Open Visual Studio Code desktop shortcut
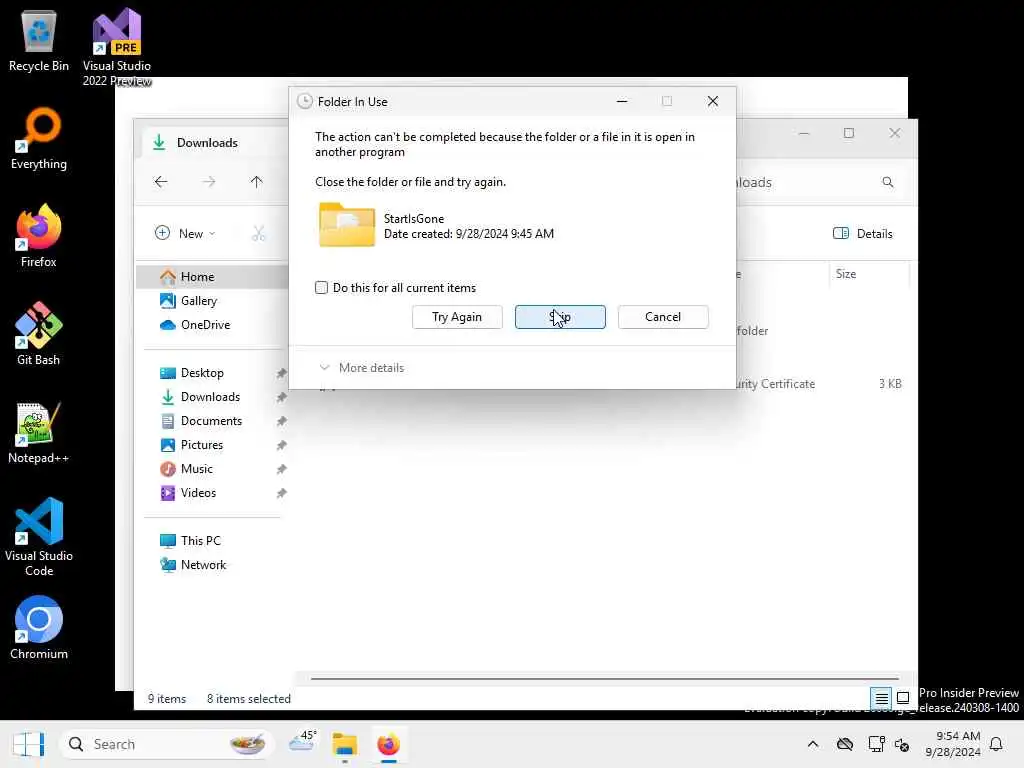1024x768 pixels. tap(39, 537)
